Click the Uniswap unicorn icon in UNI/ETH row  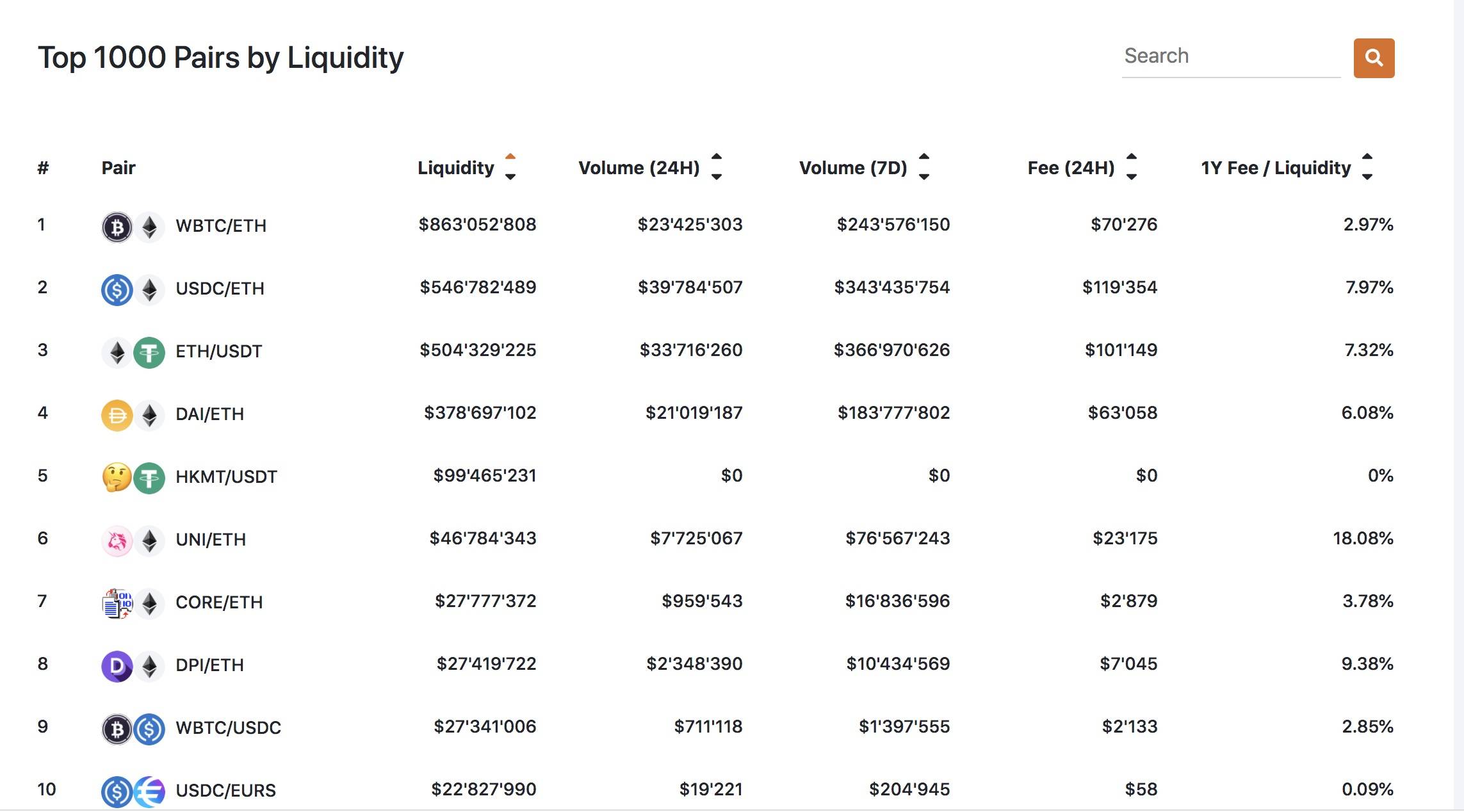117,540
